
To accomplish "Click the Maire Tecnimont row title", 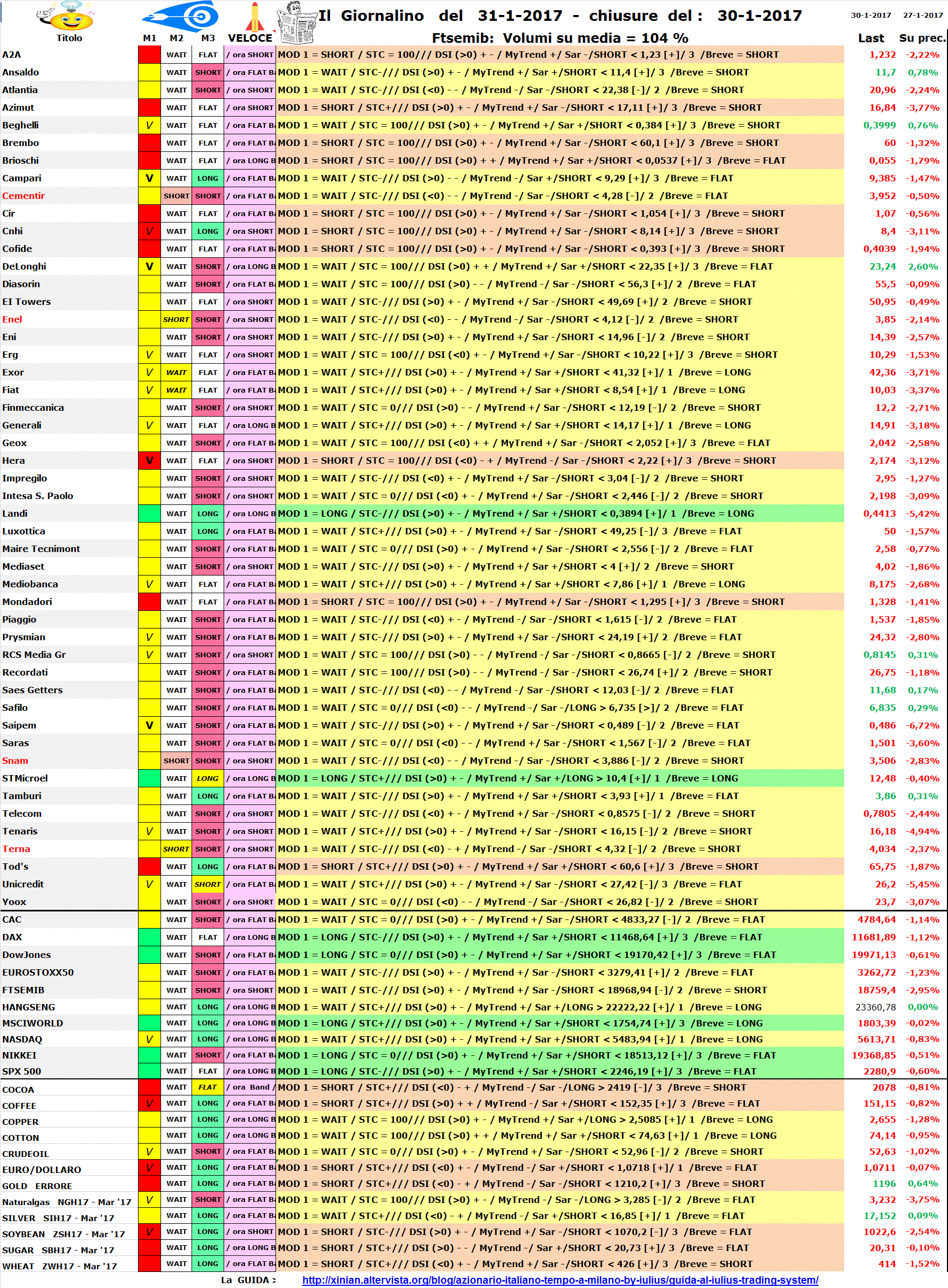I will click(x=41, y=548).
